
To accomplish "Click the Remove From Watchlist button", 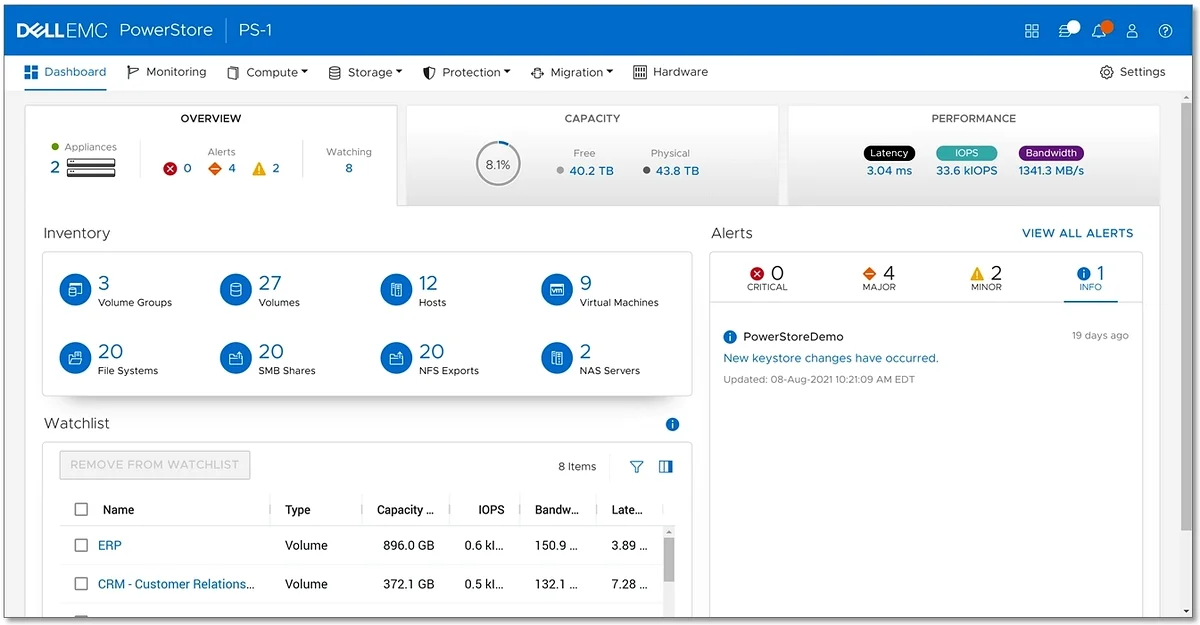I will tap(155, 465).
